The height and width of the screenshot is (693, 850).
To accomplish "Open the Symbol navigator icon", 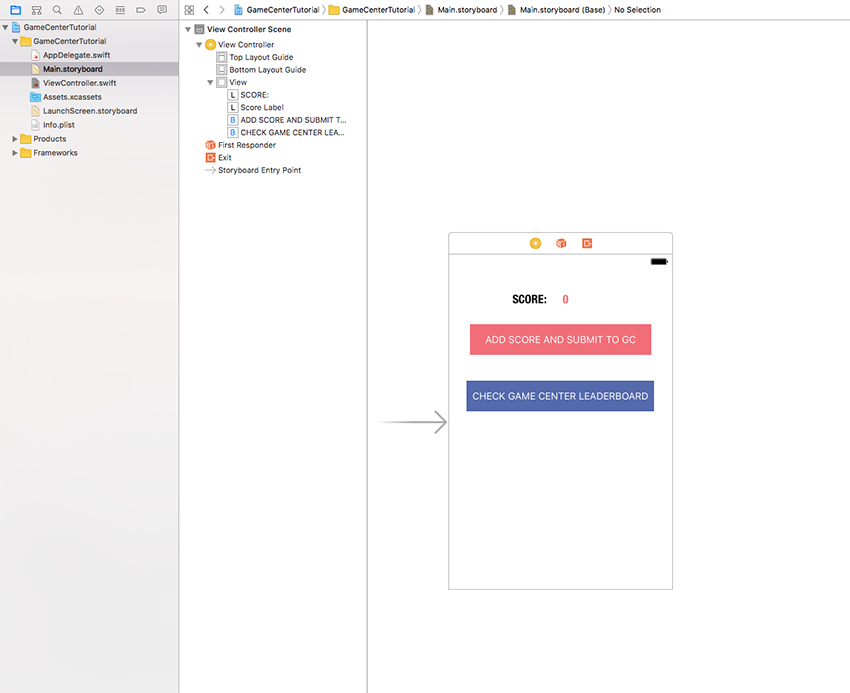I will coord(36,10).
